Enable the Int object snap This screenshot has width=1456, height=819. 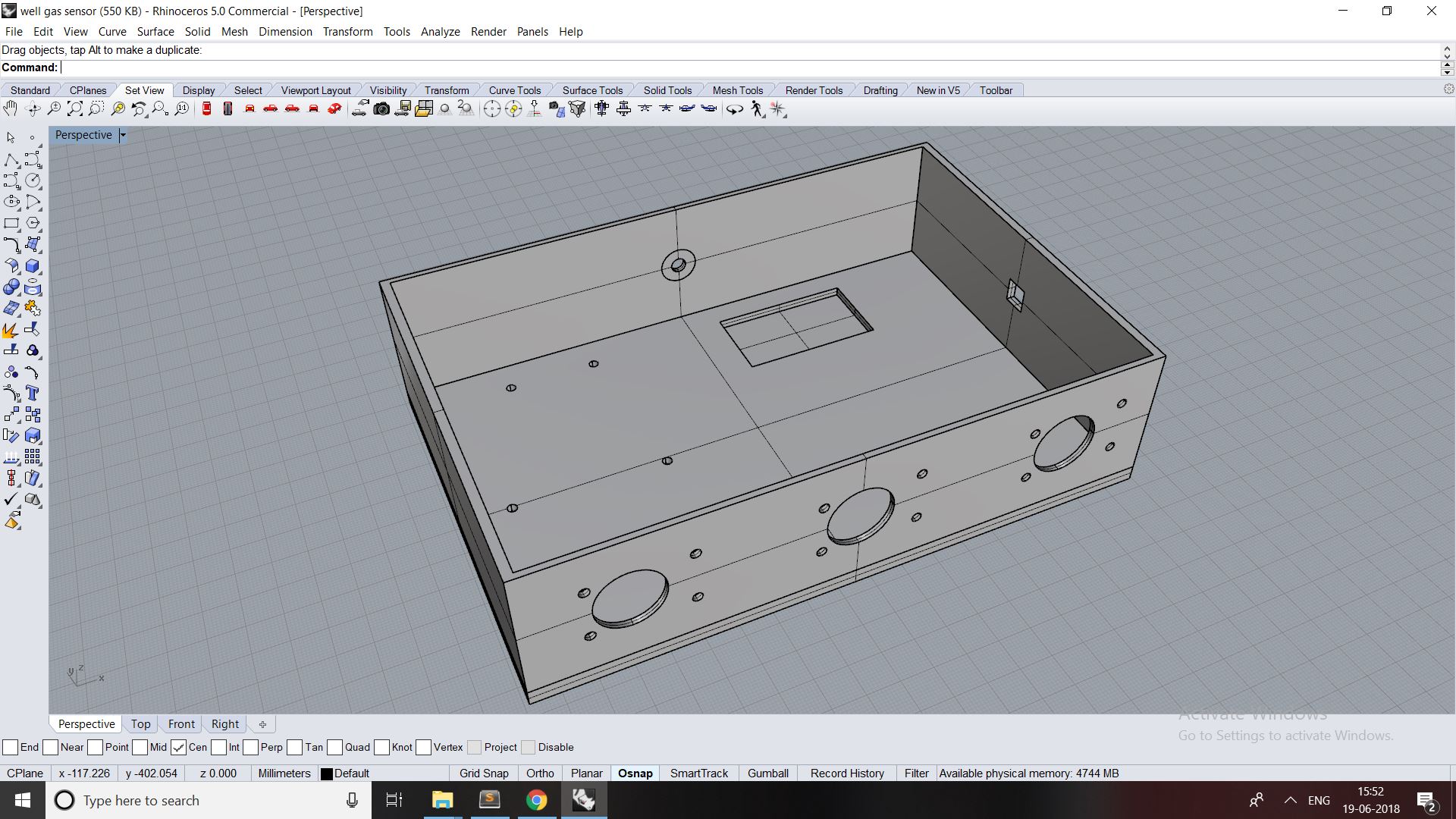tap(219, 747)
